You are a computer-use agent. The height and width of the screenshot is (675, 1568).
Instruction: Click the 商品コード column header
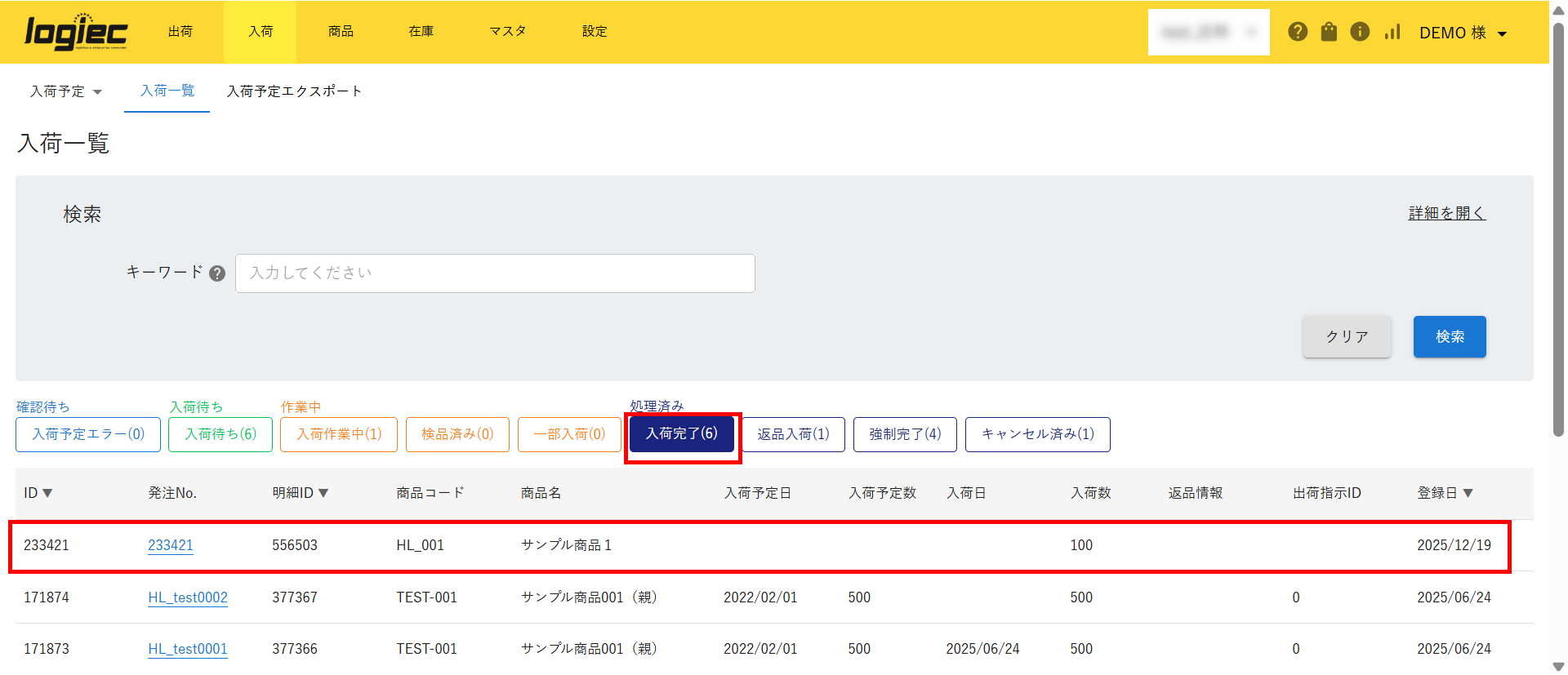[430, 493]
